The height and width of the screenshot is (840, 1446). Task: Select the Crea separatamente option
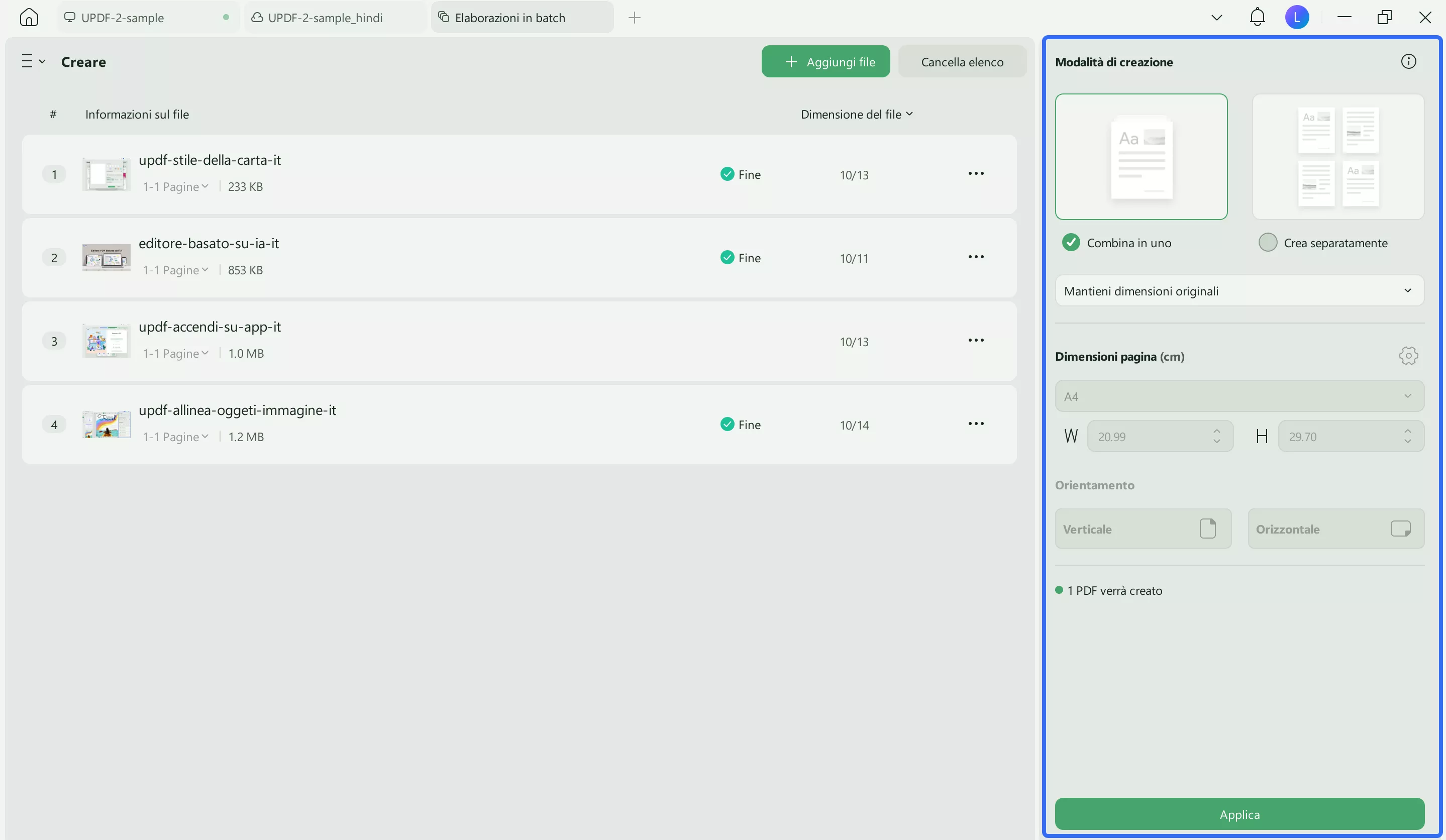[x=1268, y=243]
